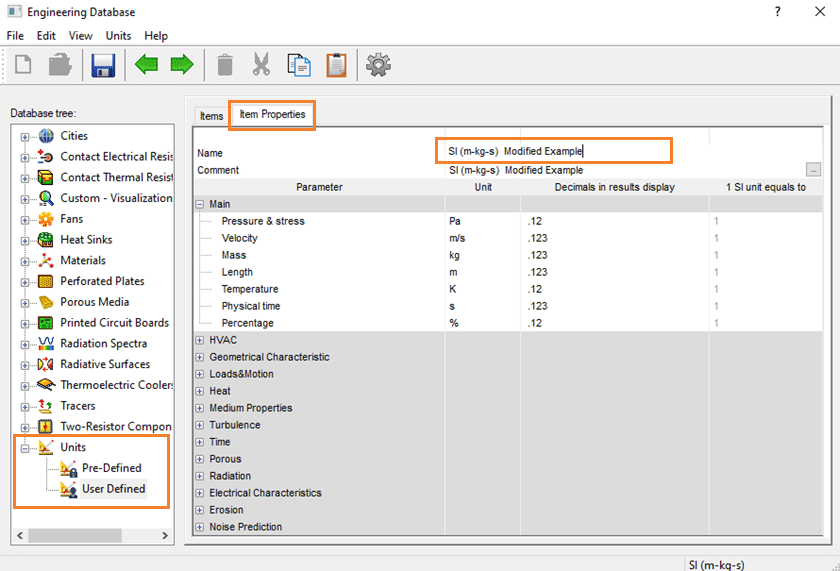Select the Cities globe icon
The image size is (840, 571).
point(46,136)
